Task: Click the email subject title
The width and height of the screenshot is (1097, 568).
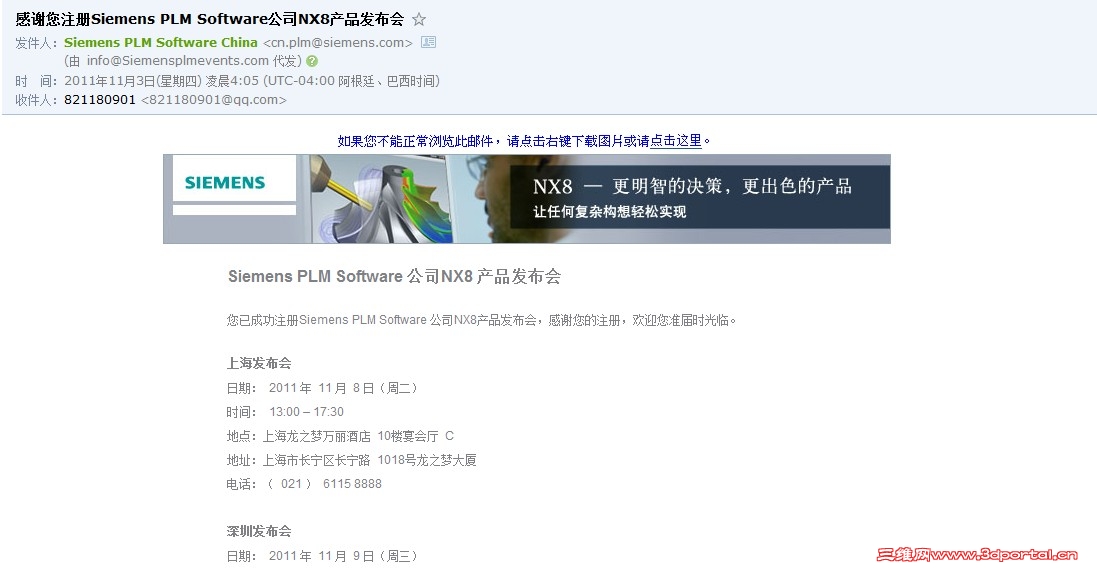Action: tap(210, 19)
